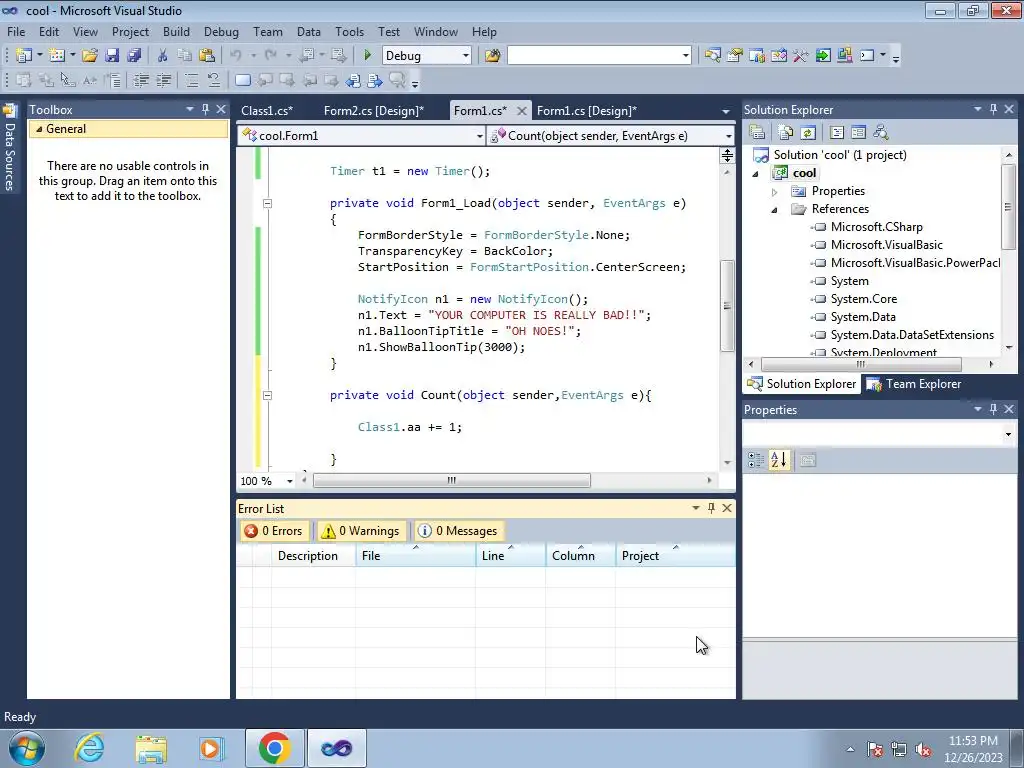The image size is (1024, 768).
Task: Click the New Project toolbar icon
Action: click(24, 56)
